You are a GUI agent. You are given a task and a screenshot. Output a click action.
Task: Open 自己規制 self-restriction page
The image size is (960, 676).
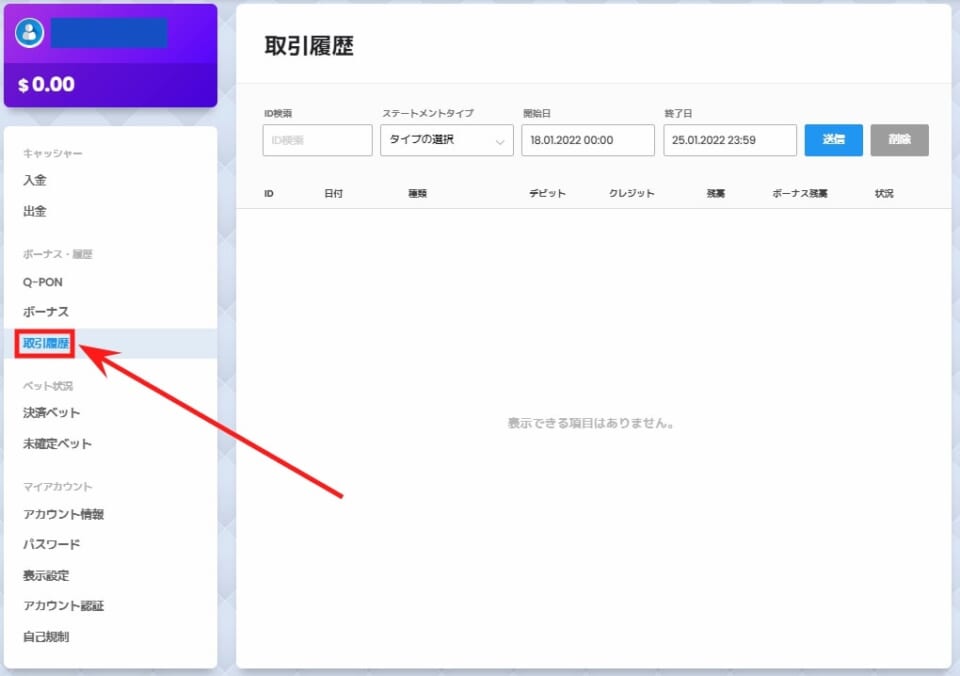click(x=46, y=637)
